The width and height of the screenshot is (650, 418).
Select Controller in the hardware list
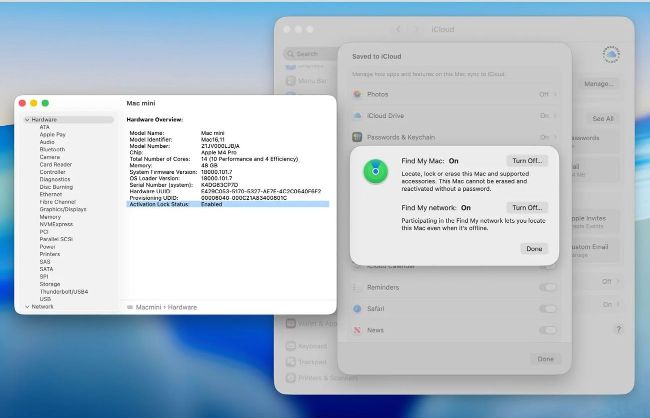point(52,172)
